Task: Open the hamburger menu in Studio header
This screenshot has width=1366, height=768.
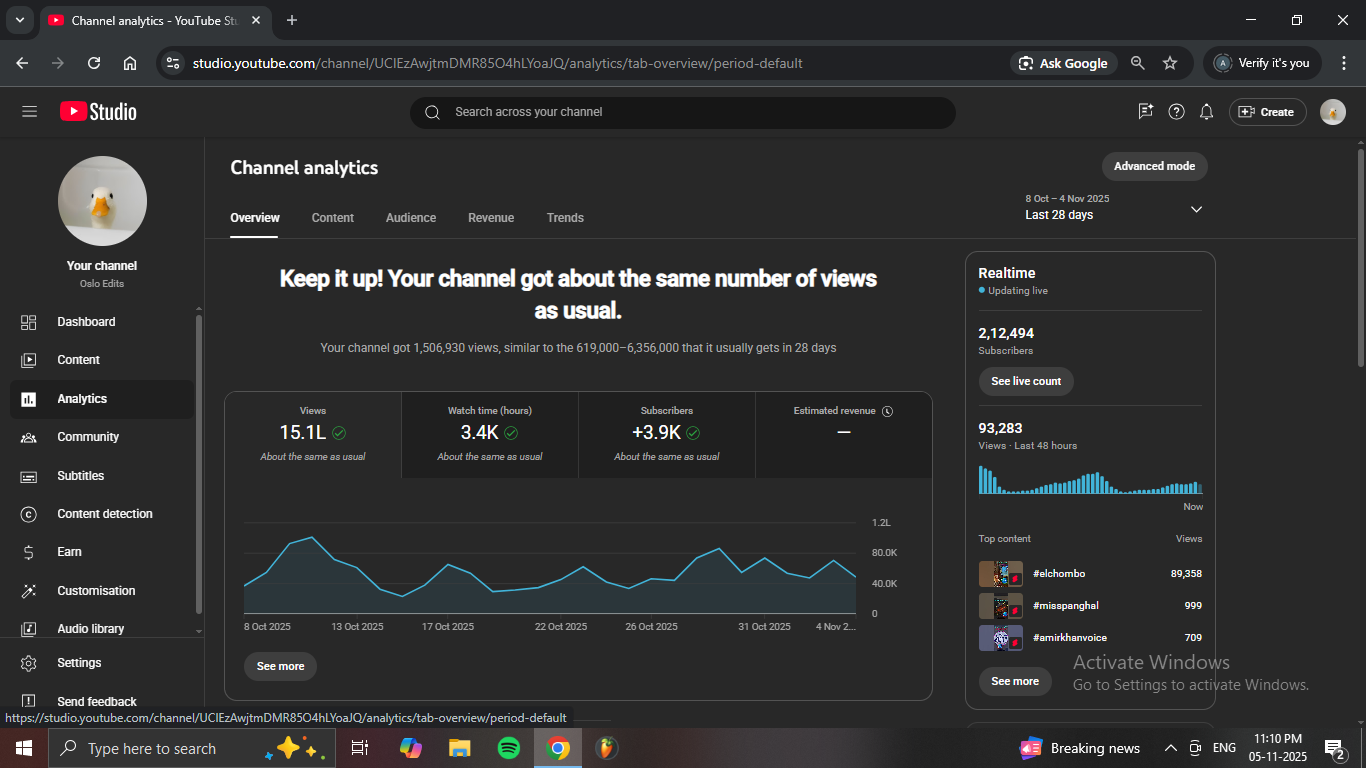Action: click(x=29, y=112)
